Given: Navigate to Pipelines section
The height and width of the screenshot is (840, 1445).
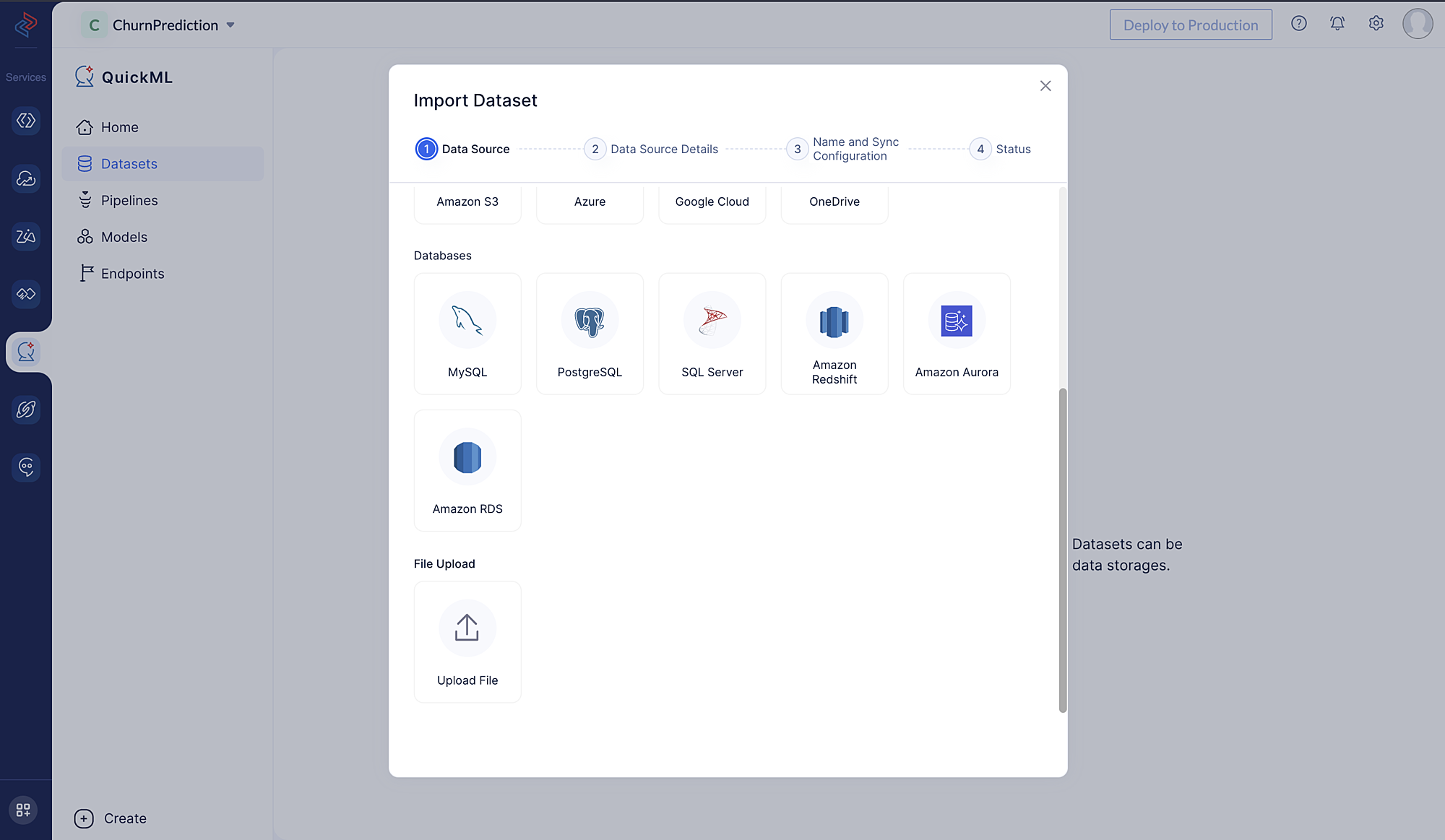Looking at the screenshot, I should point(129,200).
